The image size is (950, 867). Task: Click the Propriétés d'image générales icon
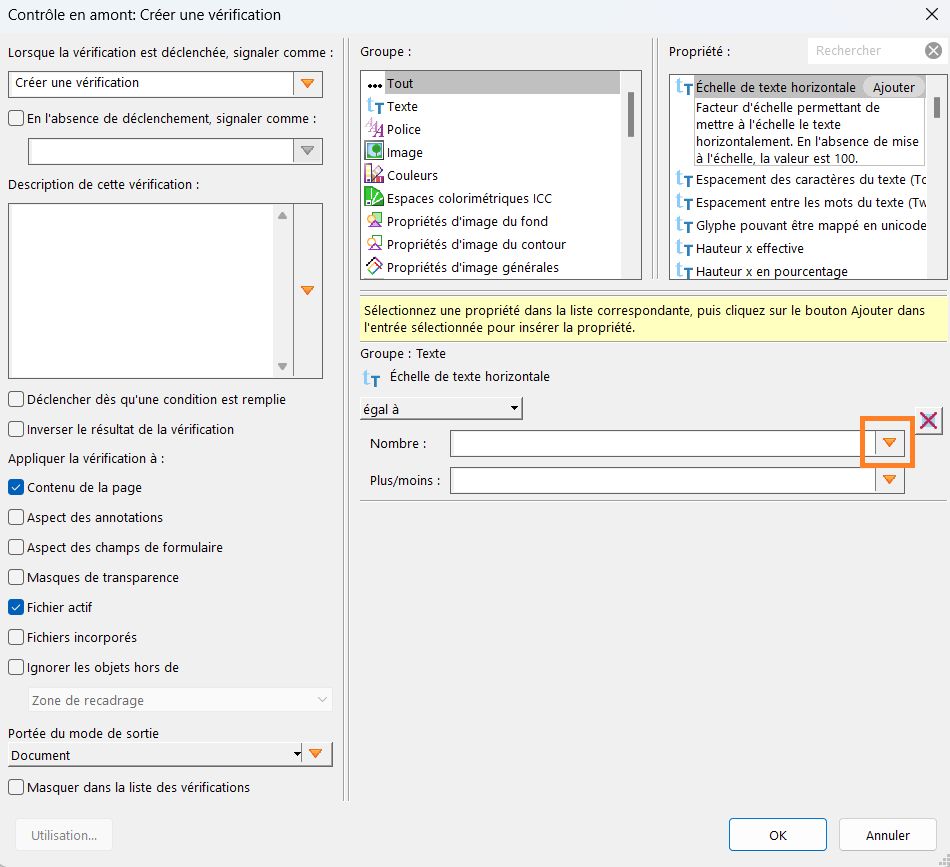pyautogui.click(x=374, y=266)
